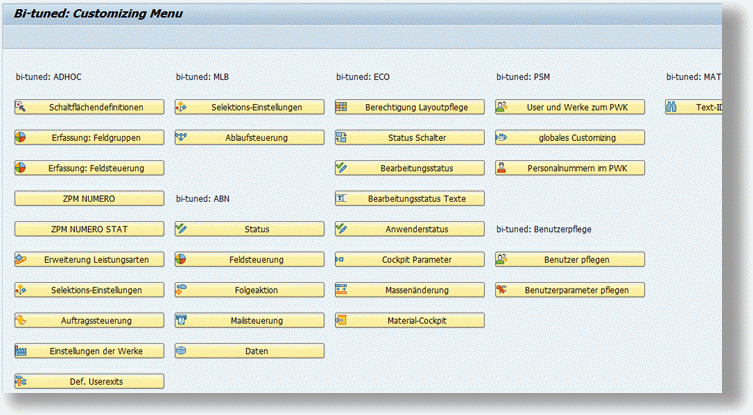Click icon on Def. Userexits button
Image resolution: width=753 pixels, height=415 pixels.
coord(21,381)
